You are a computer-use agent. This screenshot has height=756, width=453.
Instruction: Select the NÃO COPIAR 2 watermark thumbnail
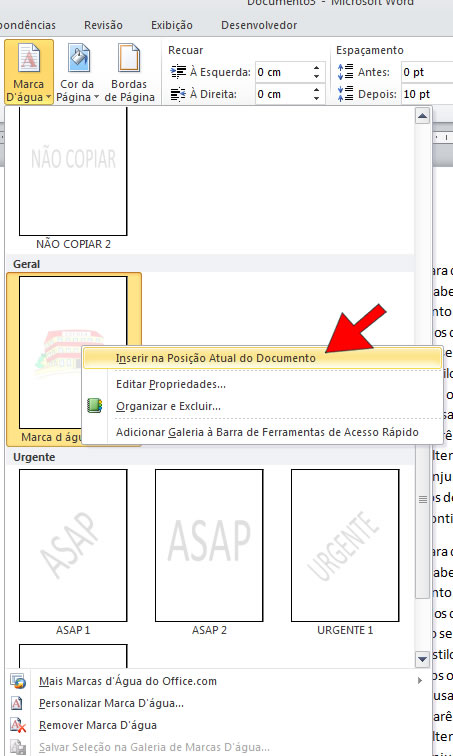73,171
